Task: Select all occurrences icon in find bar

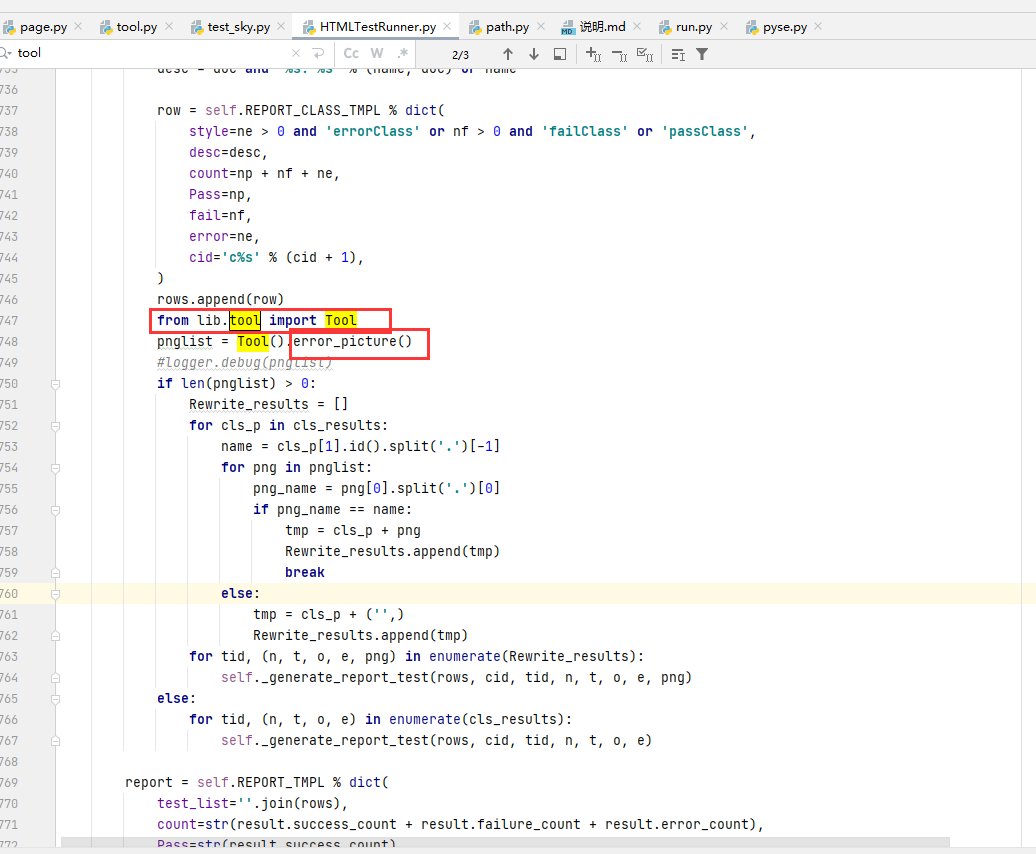Action: coord(645,54)
